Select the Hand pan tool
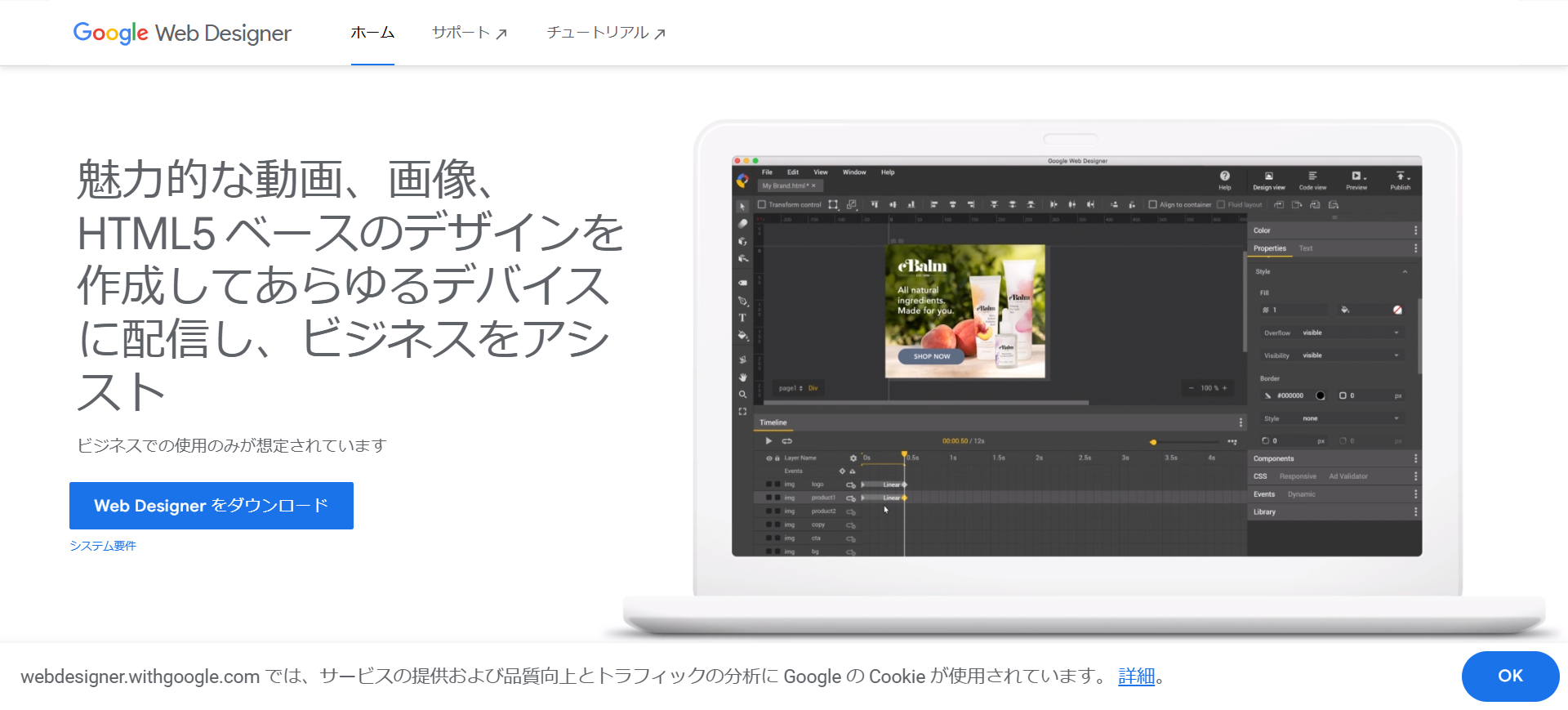 pos(742,377)
